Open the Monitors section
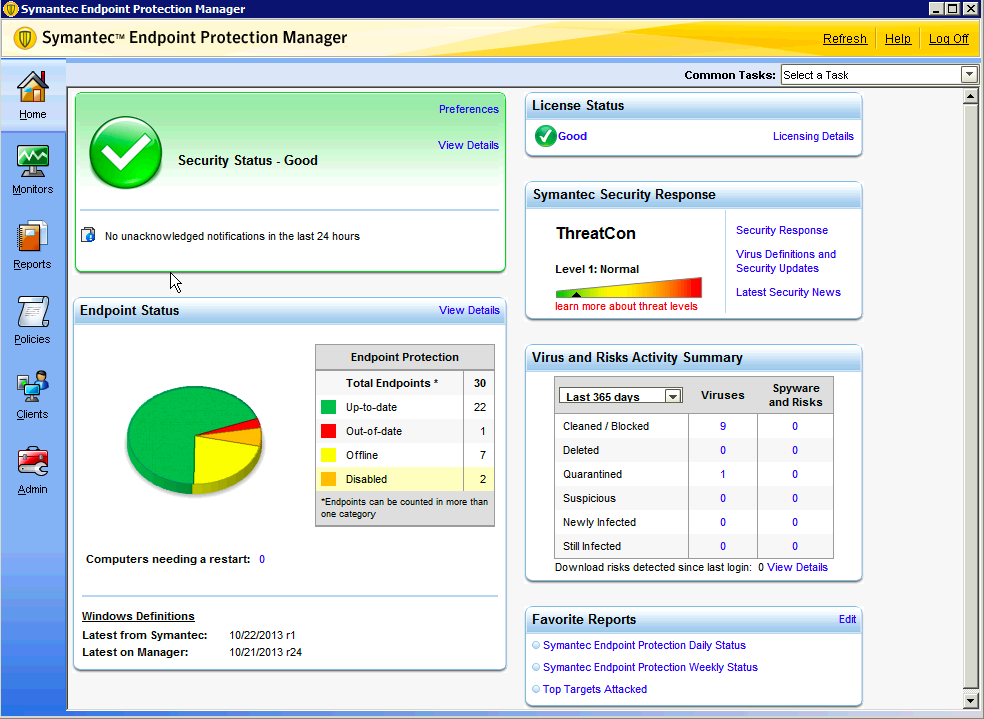This screenshot has width=984, height=719. point(33,169)
